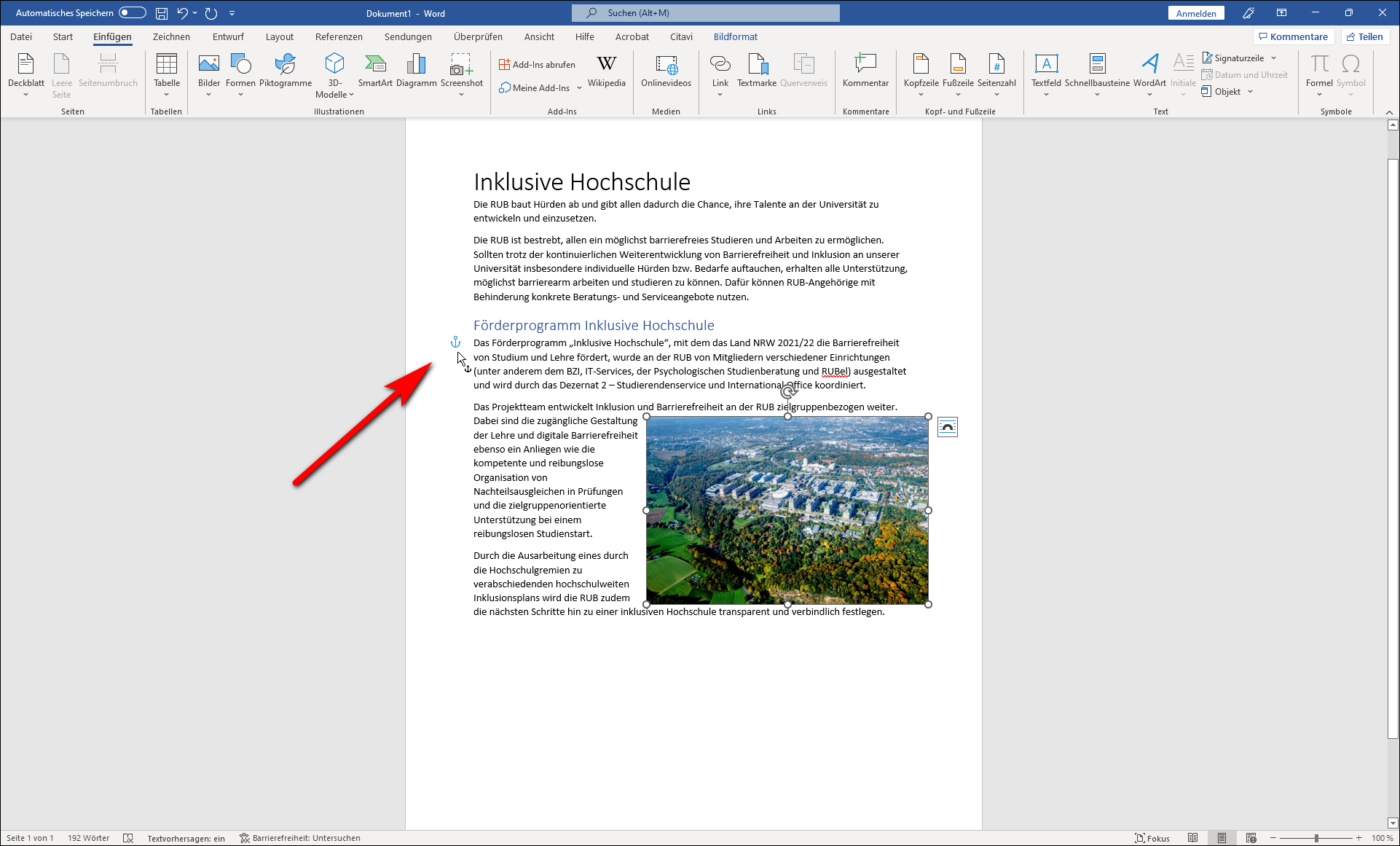Insert WordArt text
1400x846 pixels.
(1149, 75)
